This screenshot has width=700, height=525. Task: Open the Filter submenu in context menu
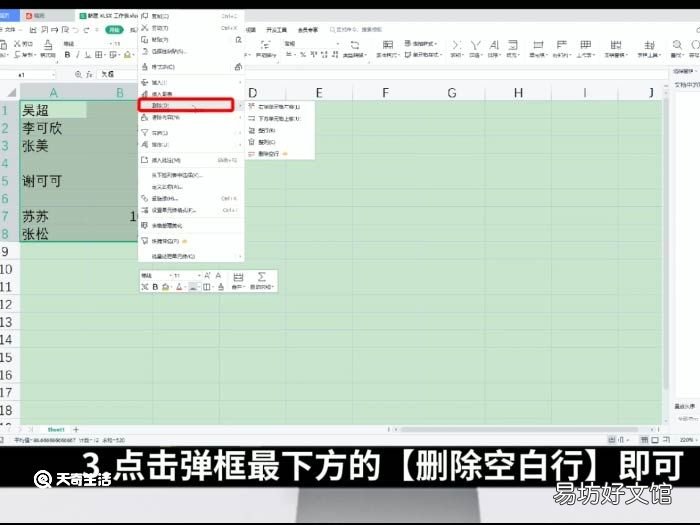[x=191, y=133]
